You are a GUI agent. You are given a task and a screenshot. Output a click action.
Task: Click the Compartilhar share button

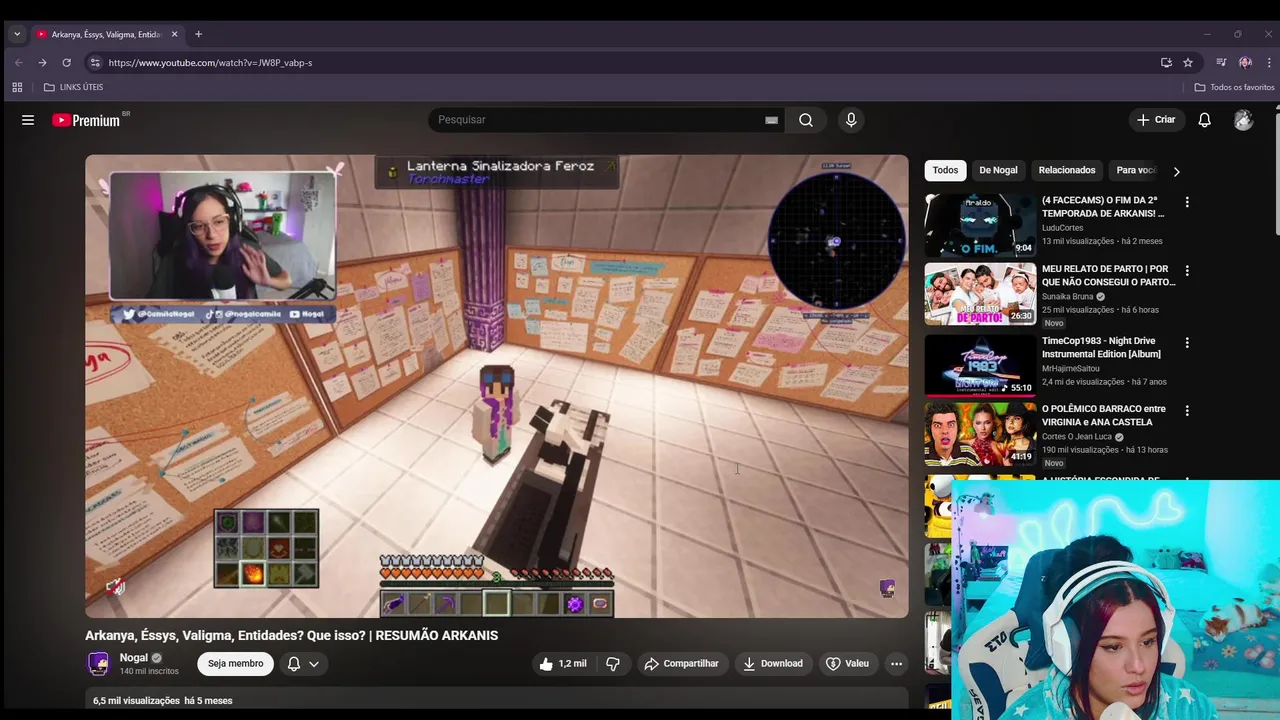[682, 664]
